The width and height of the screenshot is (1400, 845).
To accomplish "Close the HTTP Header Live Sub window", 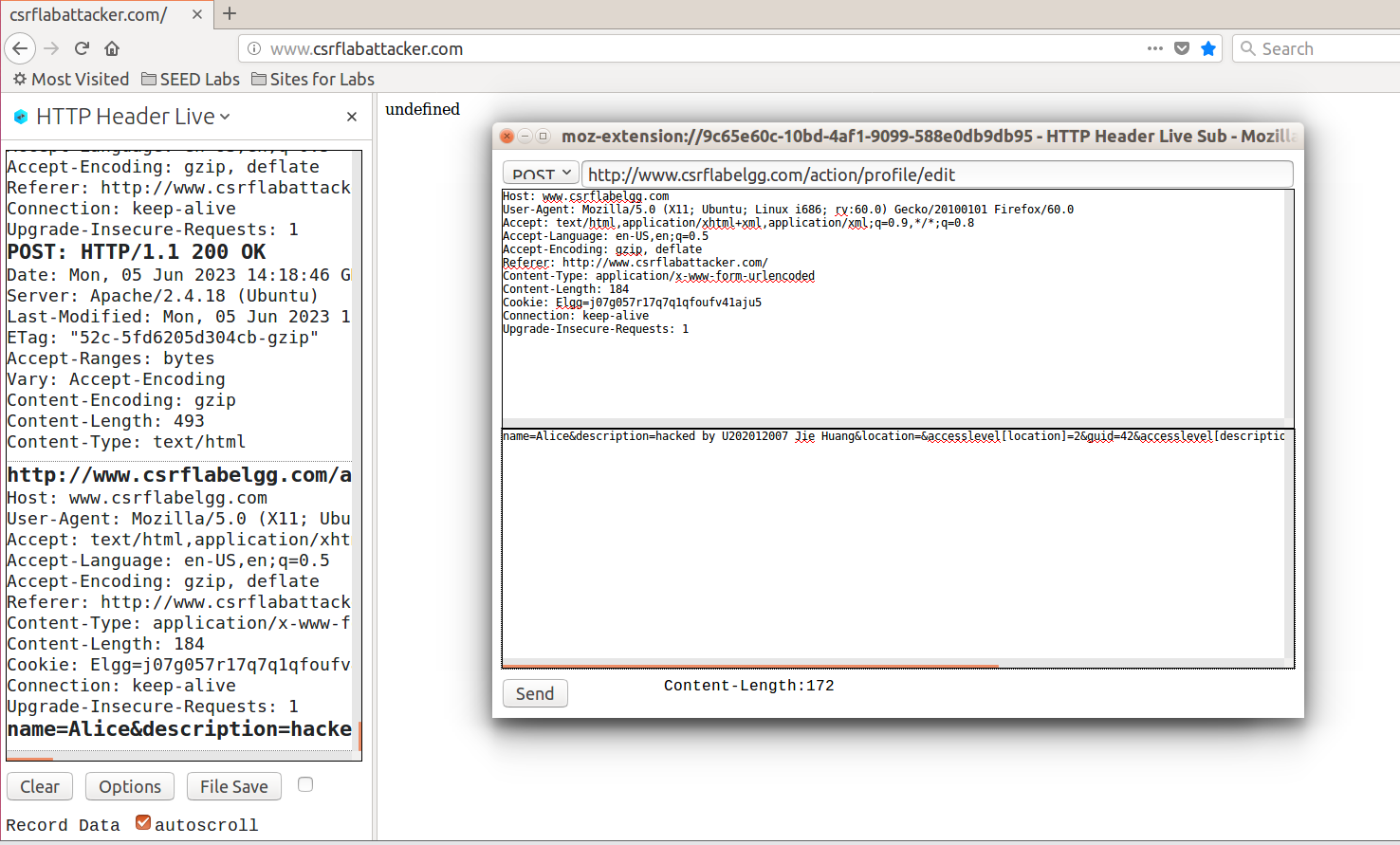I will point(507,137).
